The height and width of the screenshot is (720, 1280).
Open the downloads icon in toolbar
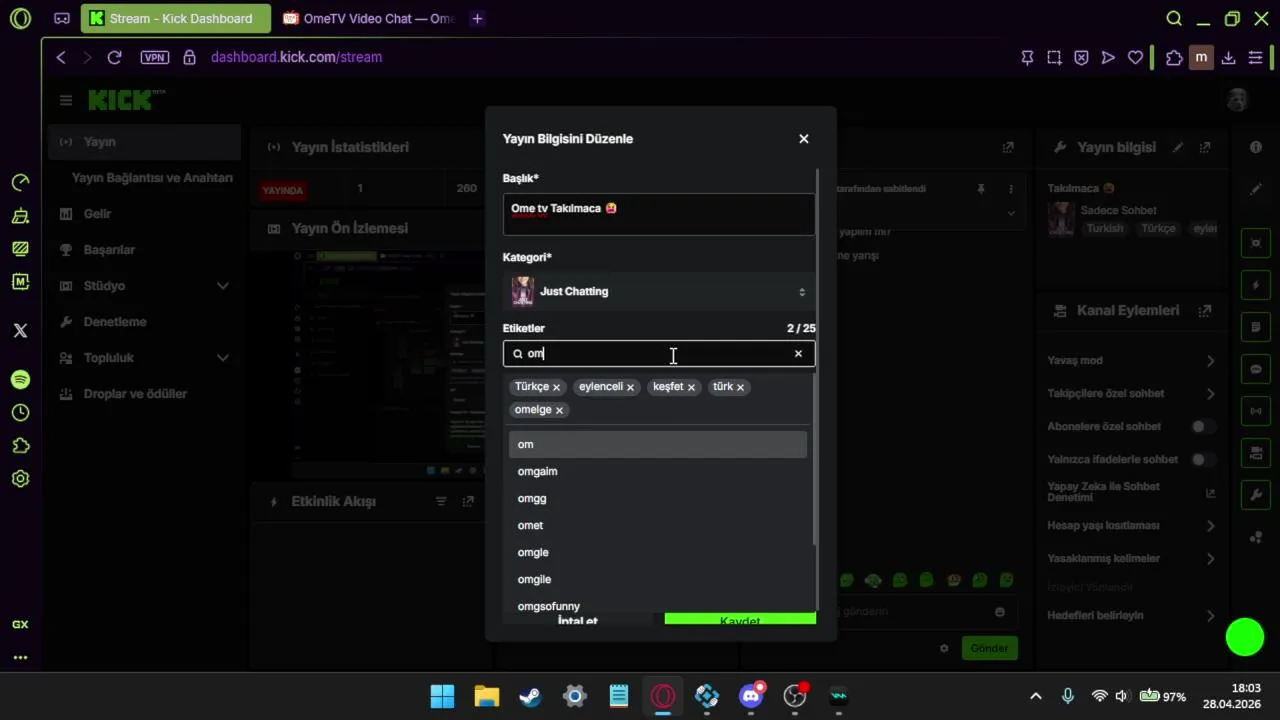1229,57
